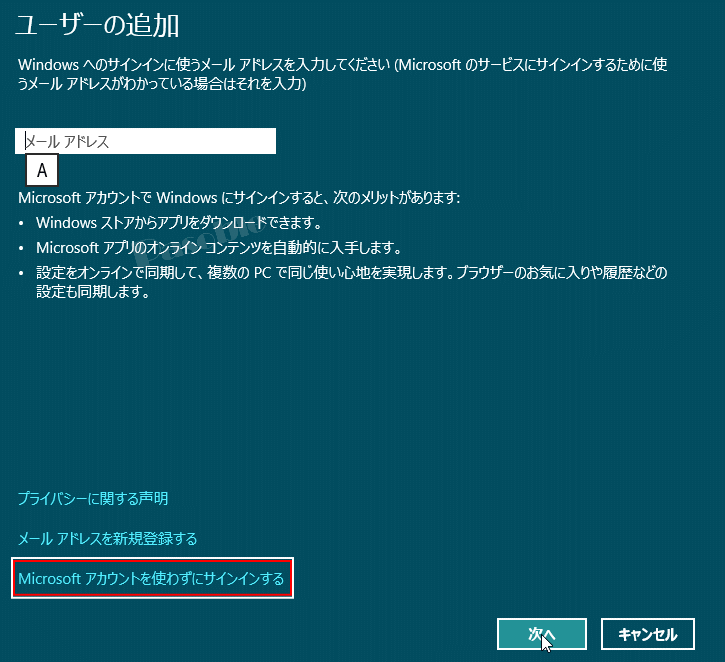Image resolution: width=725 pixels, height=662 pixels.
Task: Click the Windows ストアからアプリをダウンロードできます text
Action: click(x=178, y=223)
